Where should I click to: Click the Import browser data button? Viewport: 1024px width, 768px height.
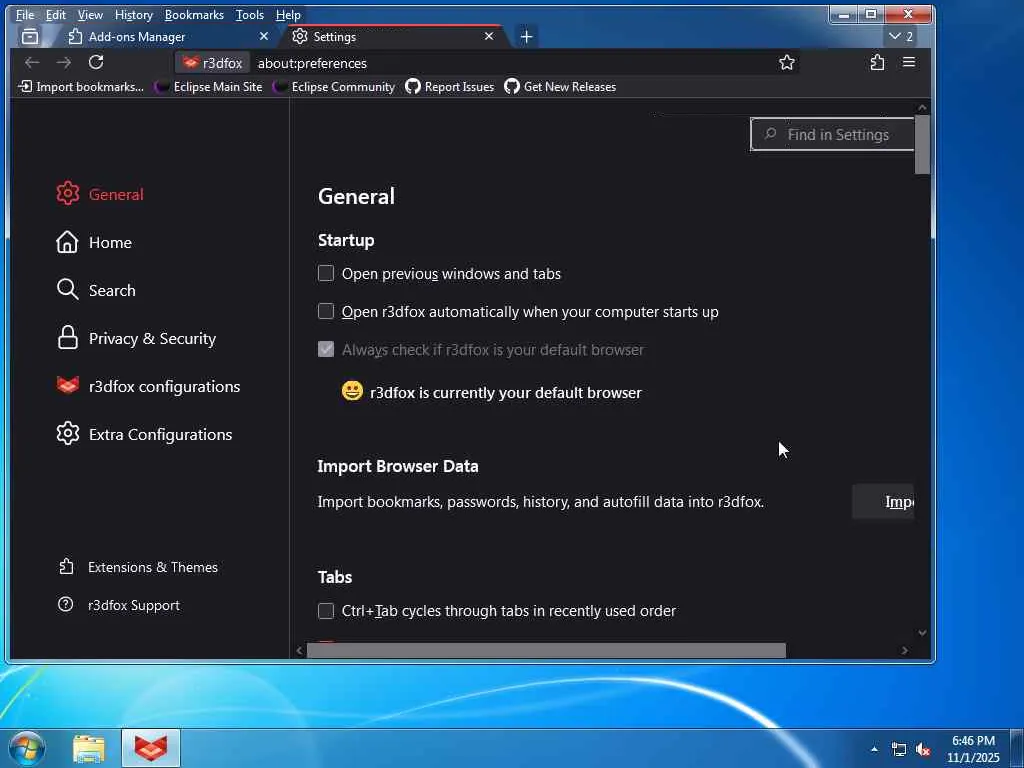(883, 502)
